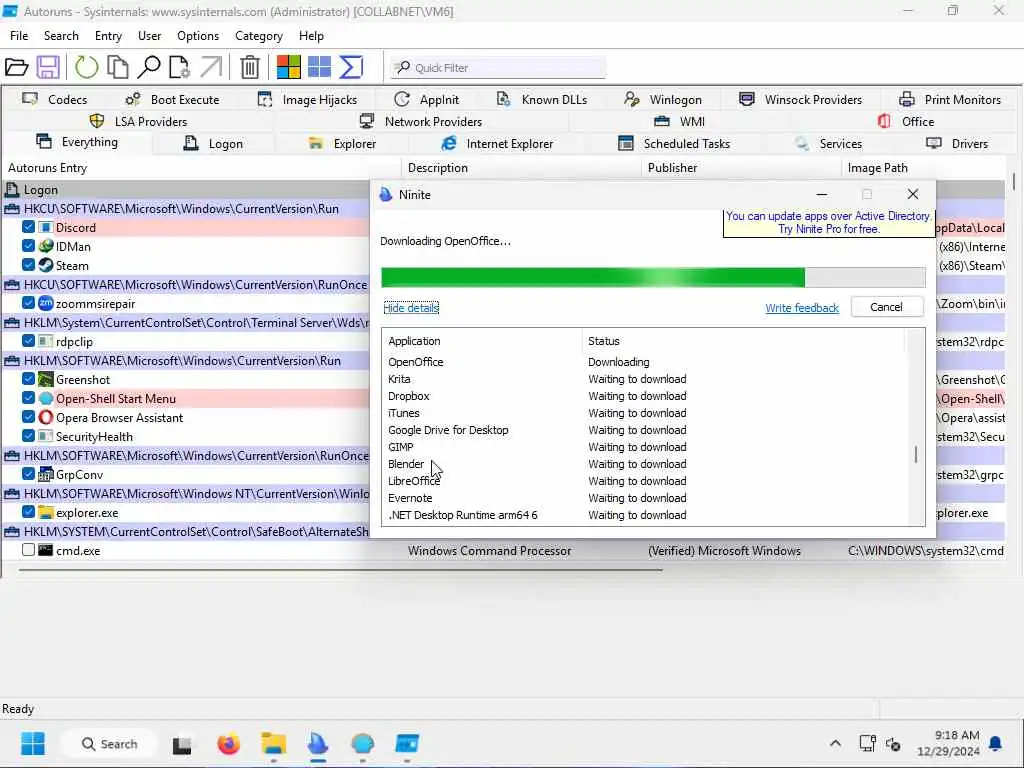Click the Save toolbar icon
Viewport: 1024px width, 768px height.
(x=48, y=67)
